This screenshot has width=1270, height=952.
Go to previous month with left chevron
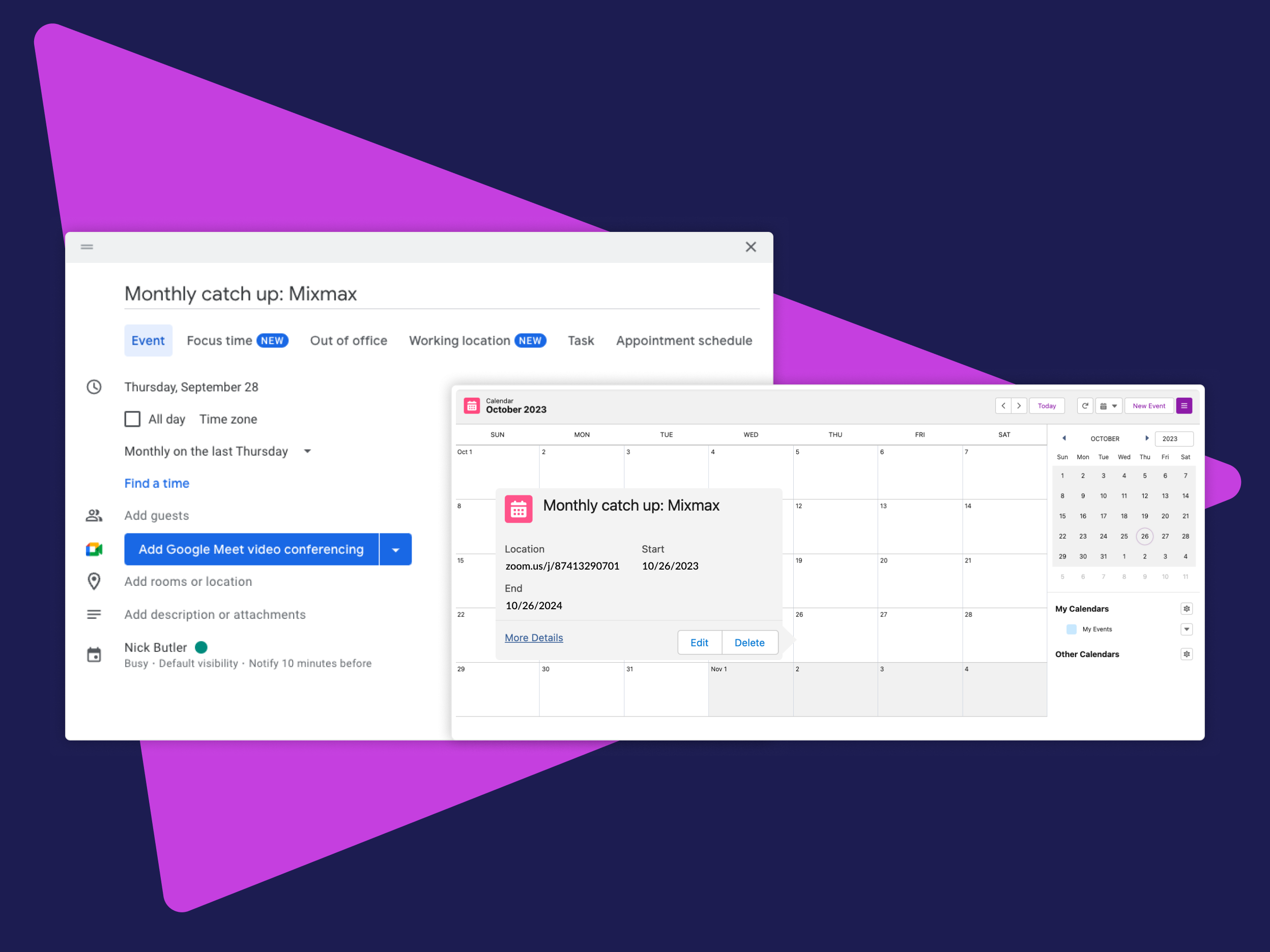[x=1003, y=406]
